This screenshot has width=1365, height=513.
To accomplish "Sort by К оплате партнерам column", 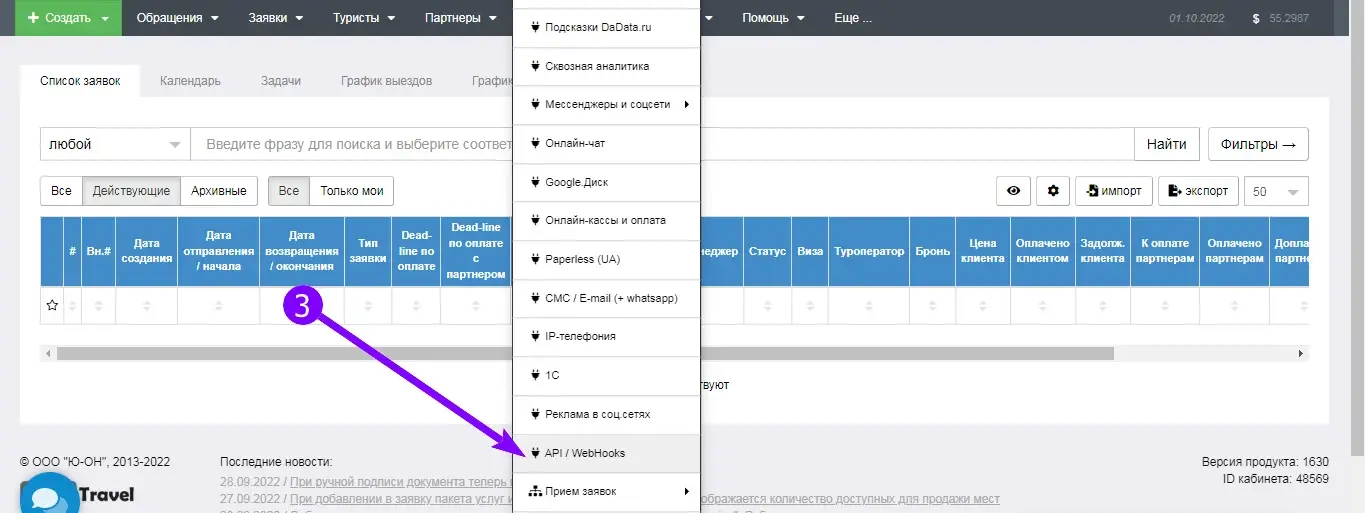I will click(1166, 251).
